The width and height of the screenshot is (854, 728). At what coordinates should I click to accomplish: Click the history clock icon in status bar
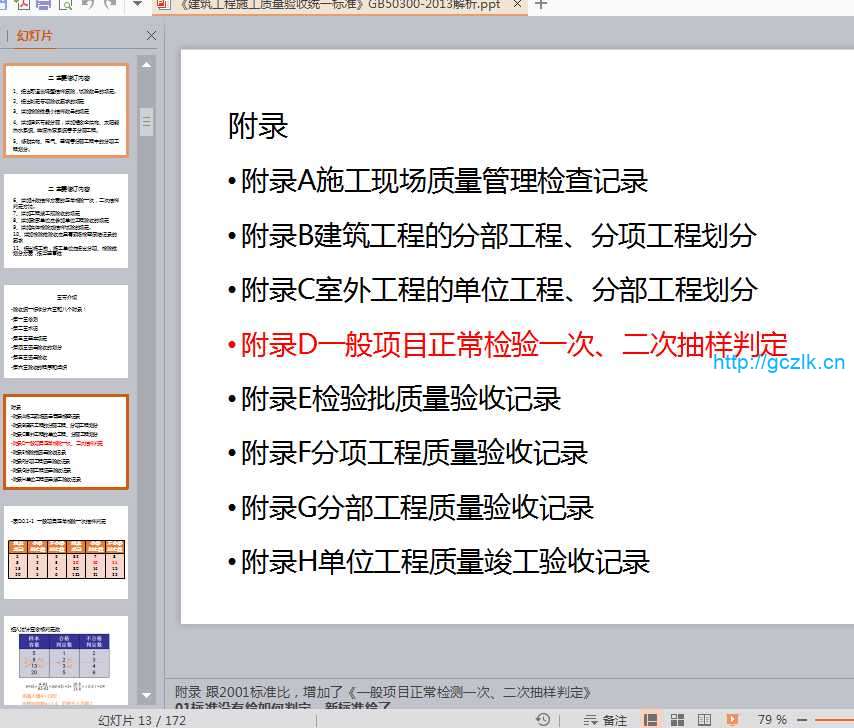coord(543,719)
